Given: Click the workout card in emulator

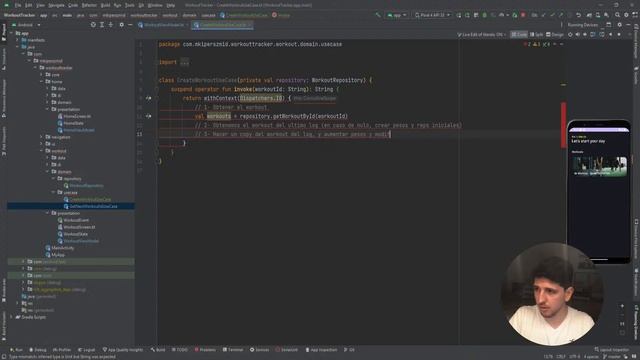Looking at the screenshot, I should point(600,166).
